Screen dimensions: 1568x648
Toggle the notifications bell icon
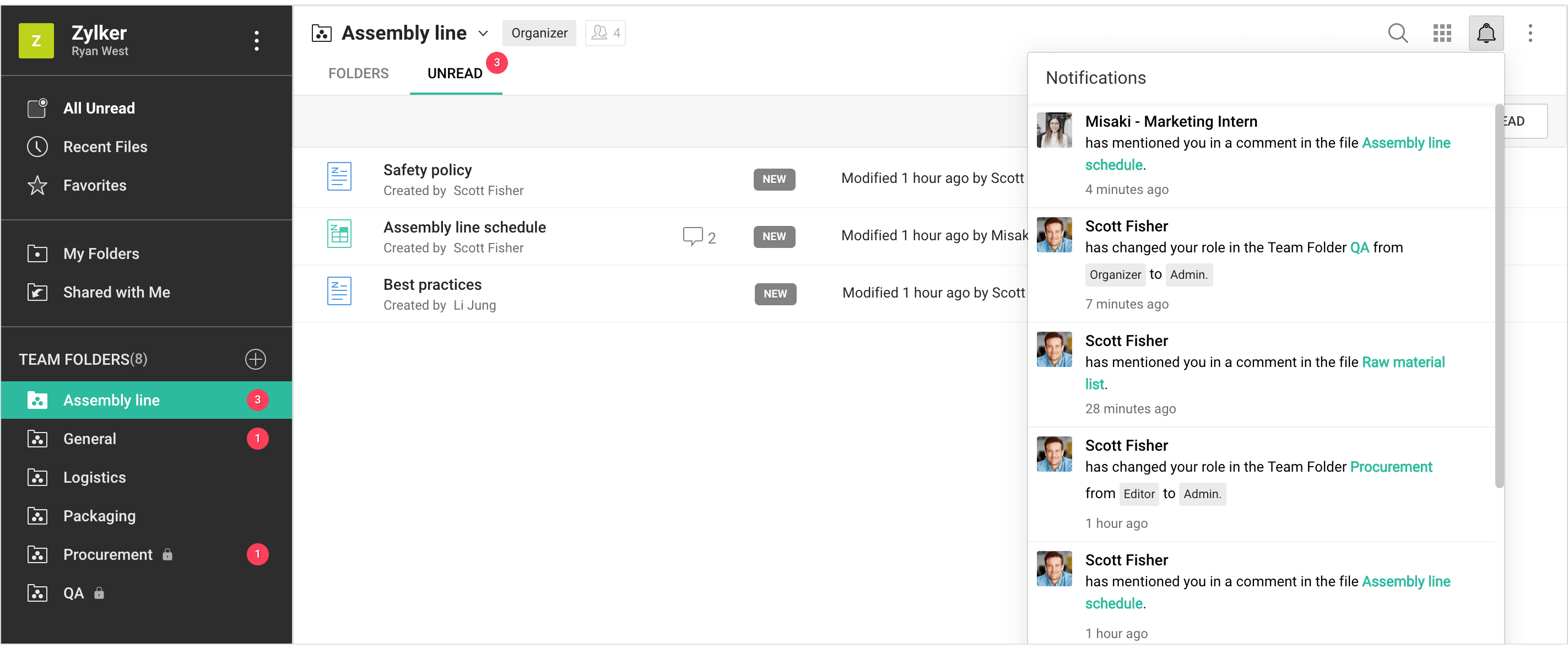pyautogui.click(x=1486, y=33)
